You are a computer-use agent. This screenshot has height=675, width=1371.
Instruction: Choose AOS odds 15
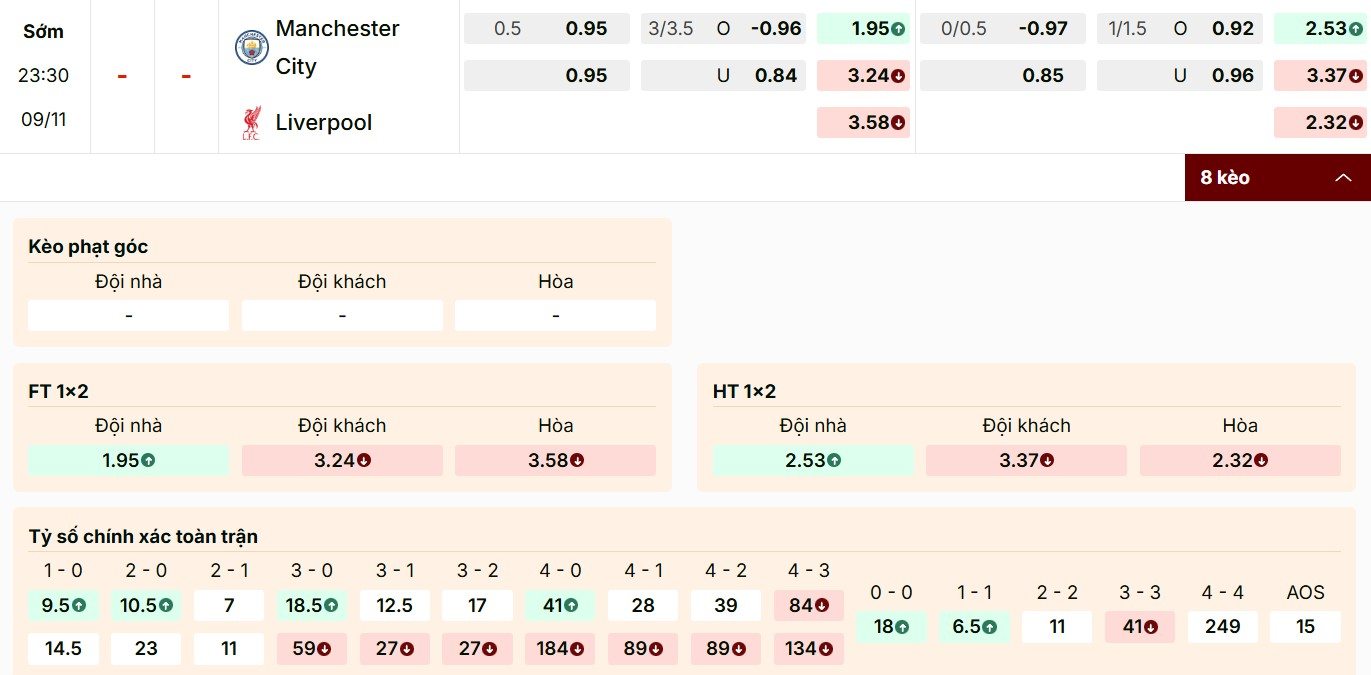point(1305,627)
